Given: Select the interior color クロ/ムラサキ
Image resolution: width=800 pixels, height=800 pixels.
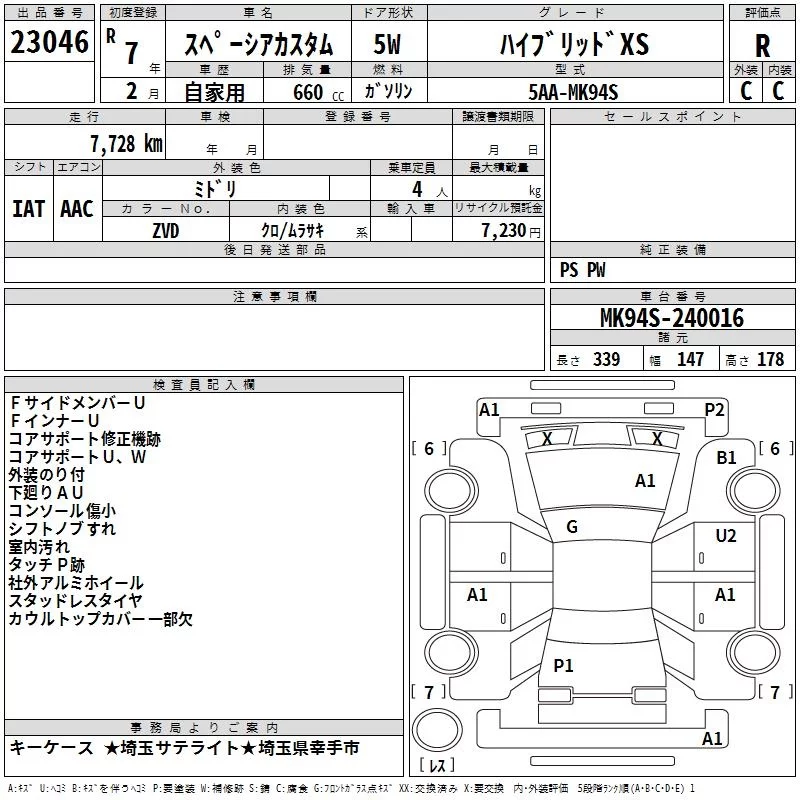Looking at the screenshot, I should (x=293, y=231).
